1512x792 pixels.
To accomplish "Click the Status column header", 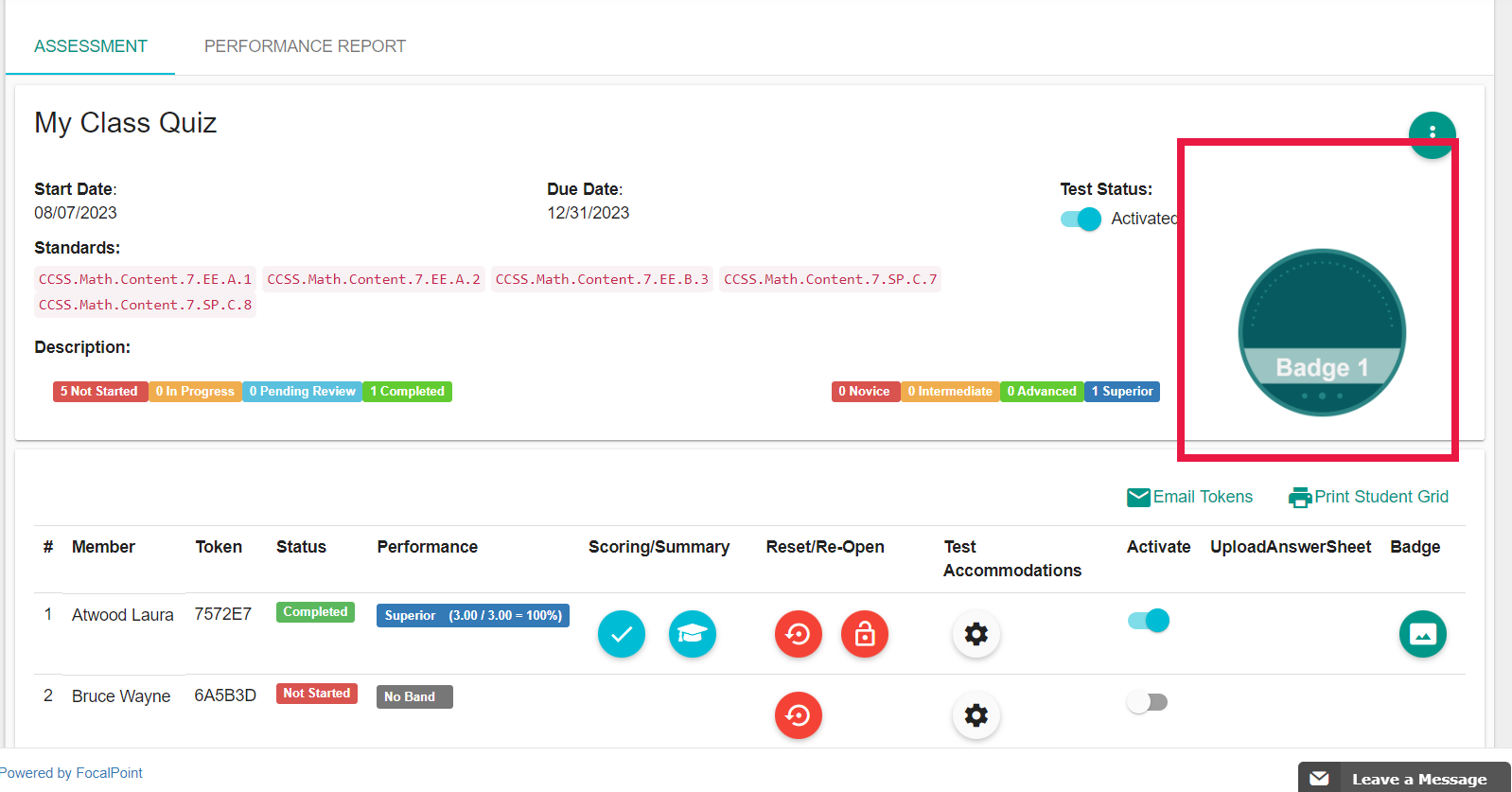I will (x=301, y=547).
